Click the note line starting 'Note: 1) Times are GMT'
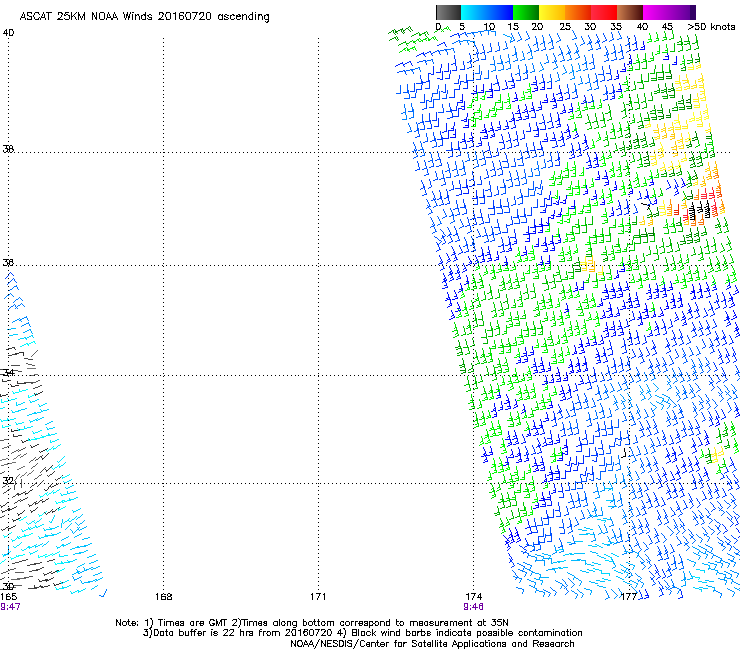Image resolution: width=740 pixels, height=650 pixels. click(x=312, y=623)
